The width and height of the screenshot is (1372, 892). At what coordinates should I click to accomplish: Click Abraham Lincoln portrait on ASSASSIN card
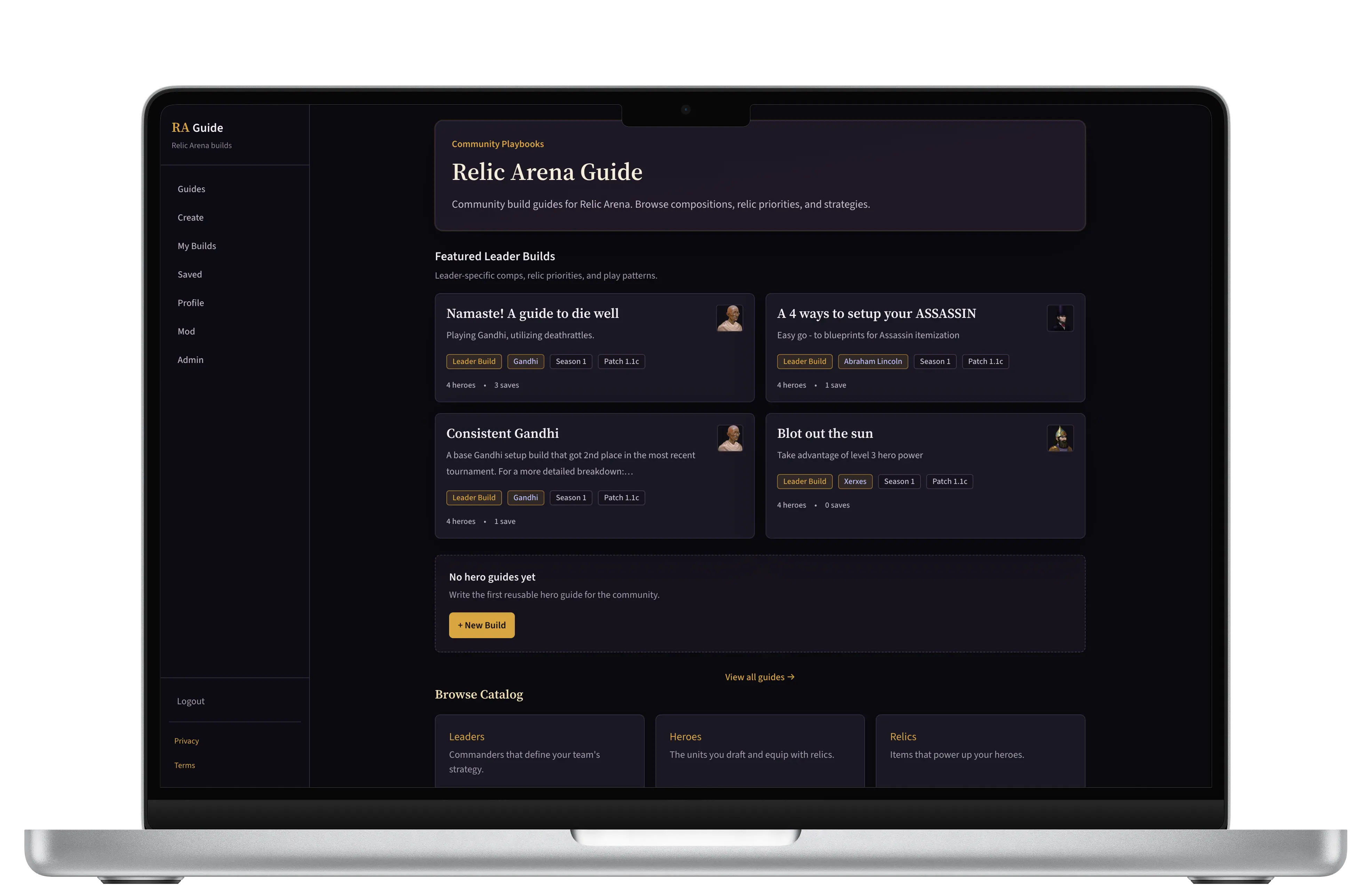coord(1060,318)
